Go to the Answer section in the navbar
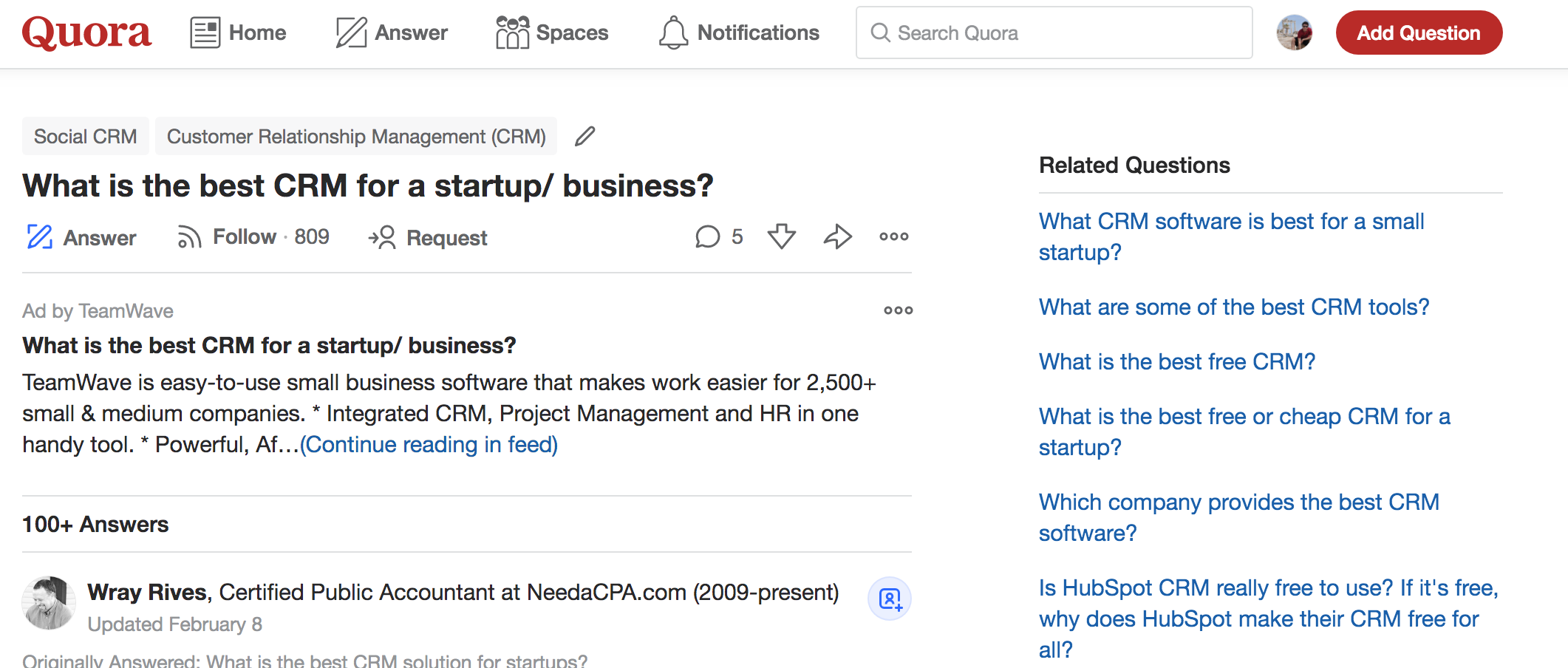 (392, 33)
